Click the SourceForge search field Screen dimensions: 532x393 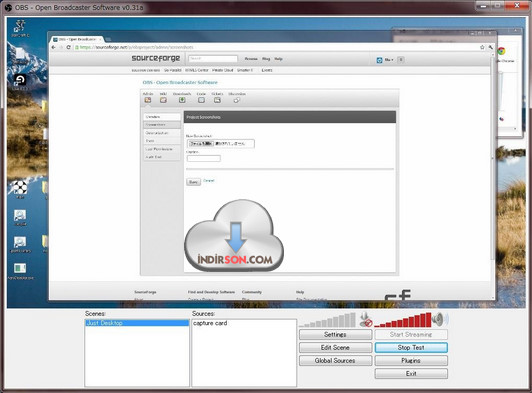pos(213,59)
